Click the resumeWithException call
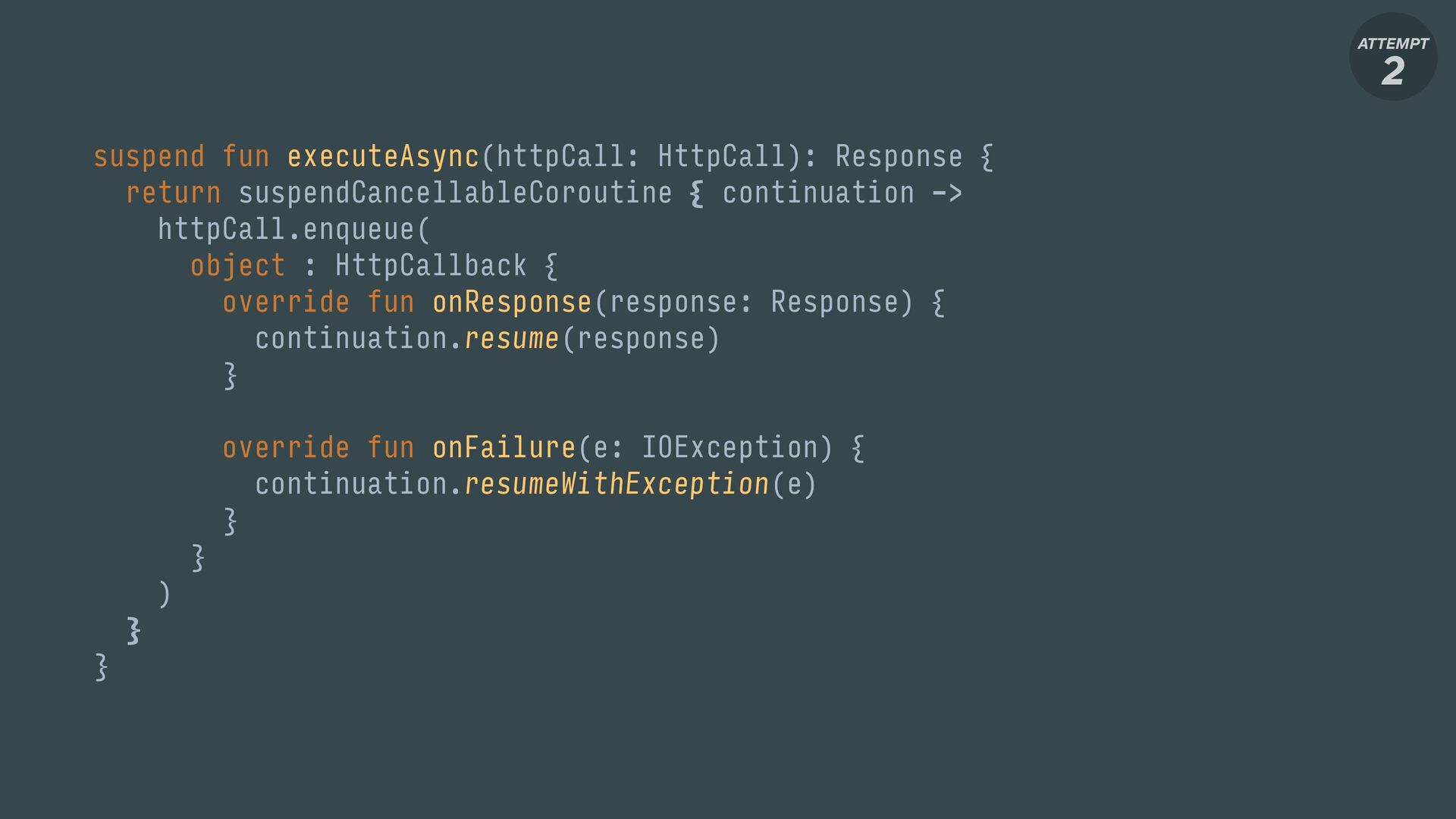Viewport: 1456px width, 819px height. [x=617, y=485]
